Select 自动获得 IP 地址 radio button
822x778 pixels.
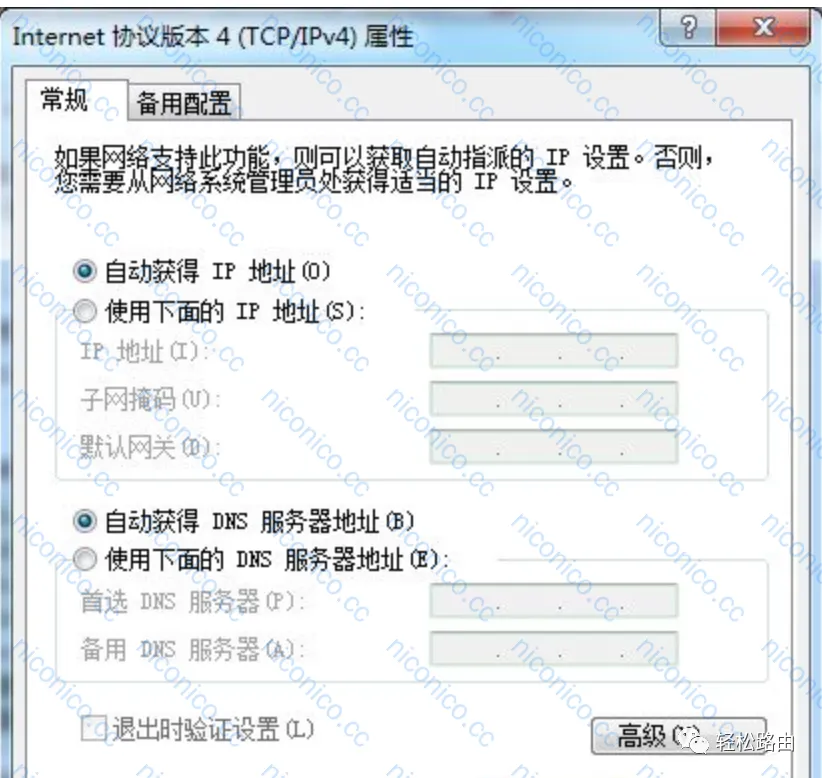84,272
